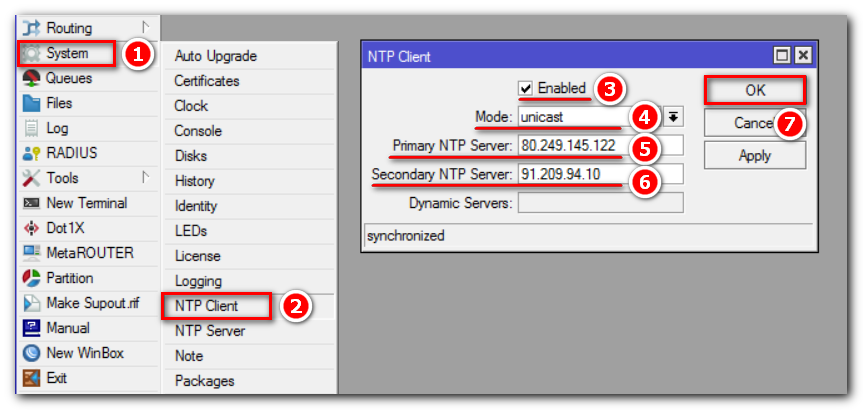Expand the Tools submenu arrow
The image size is (863, 410).
(146, 178)
